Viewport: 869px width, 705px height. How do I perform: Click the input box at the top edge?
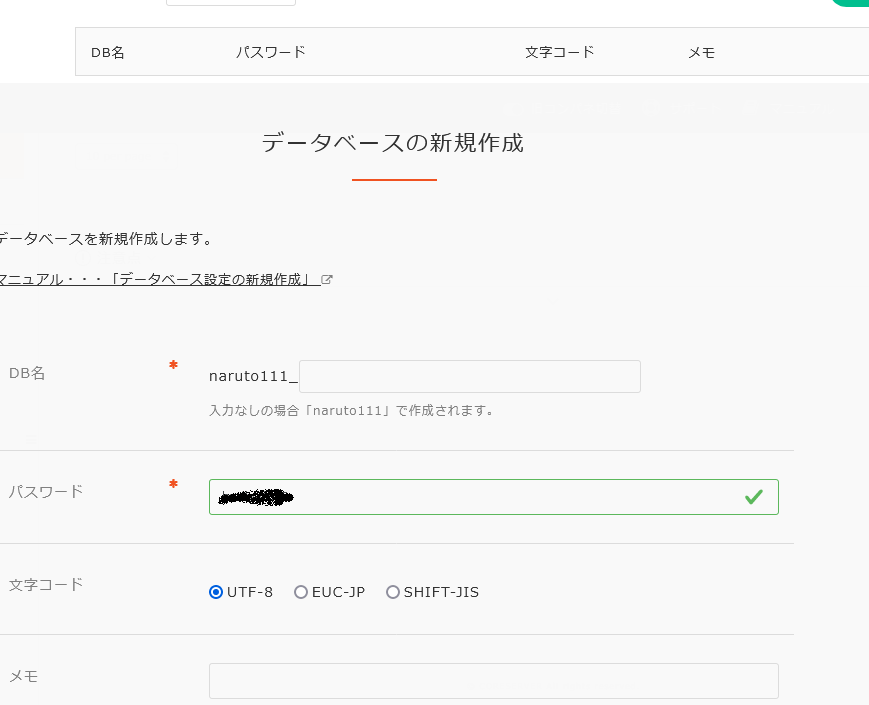pyautogui.click(x=230, y=2)
